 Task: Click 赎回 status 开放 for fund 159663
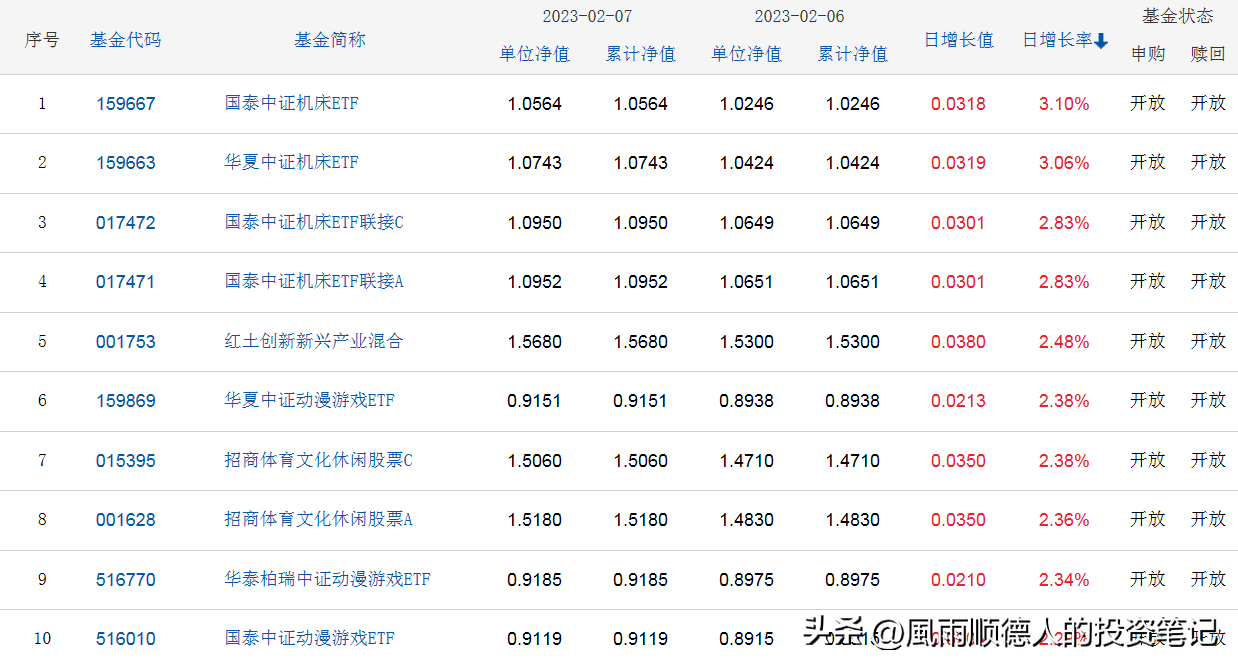coord(1208,162)
